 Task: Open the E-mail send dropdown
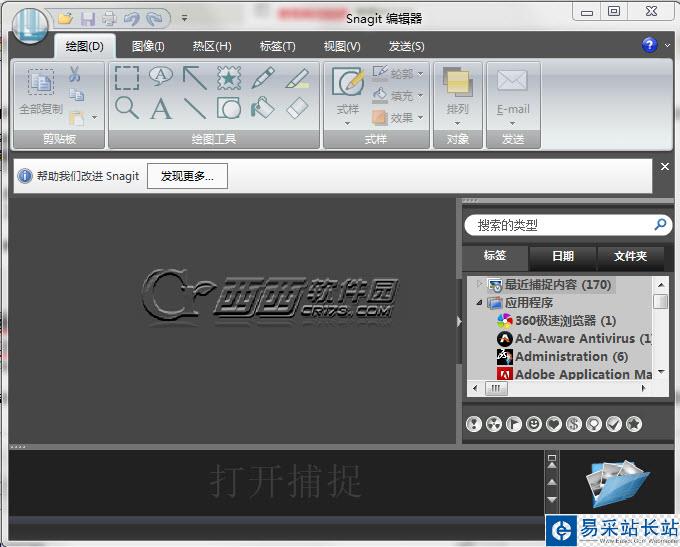point(513,96)
